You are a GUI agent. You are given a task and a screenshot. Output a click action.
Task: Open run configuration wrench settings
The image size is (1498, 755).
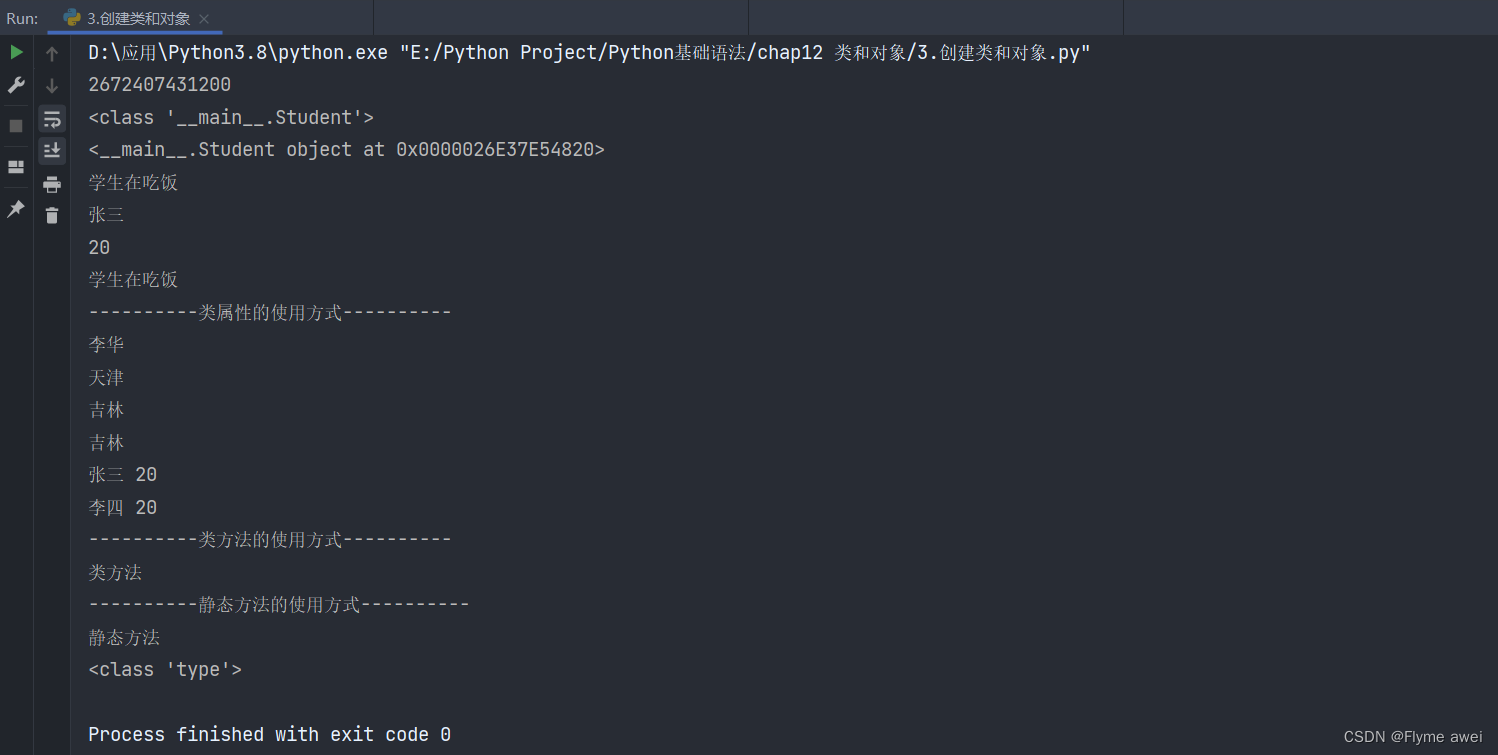pos(16,86)
